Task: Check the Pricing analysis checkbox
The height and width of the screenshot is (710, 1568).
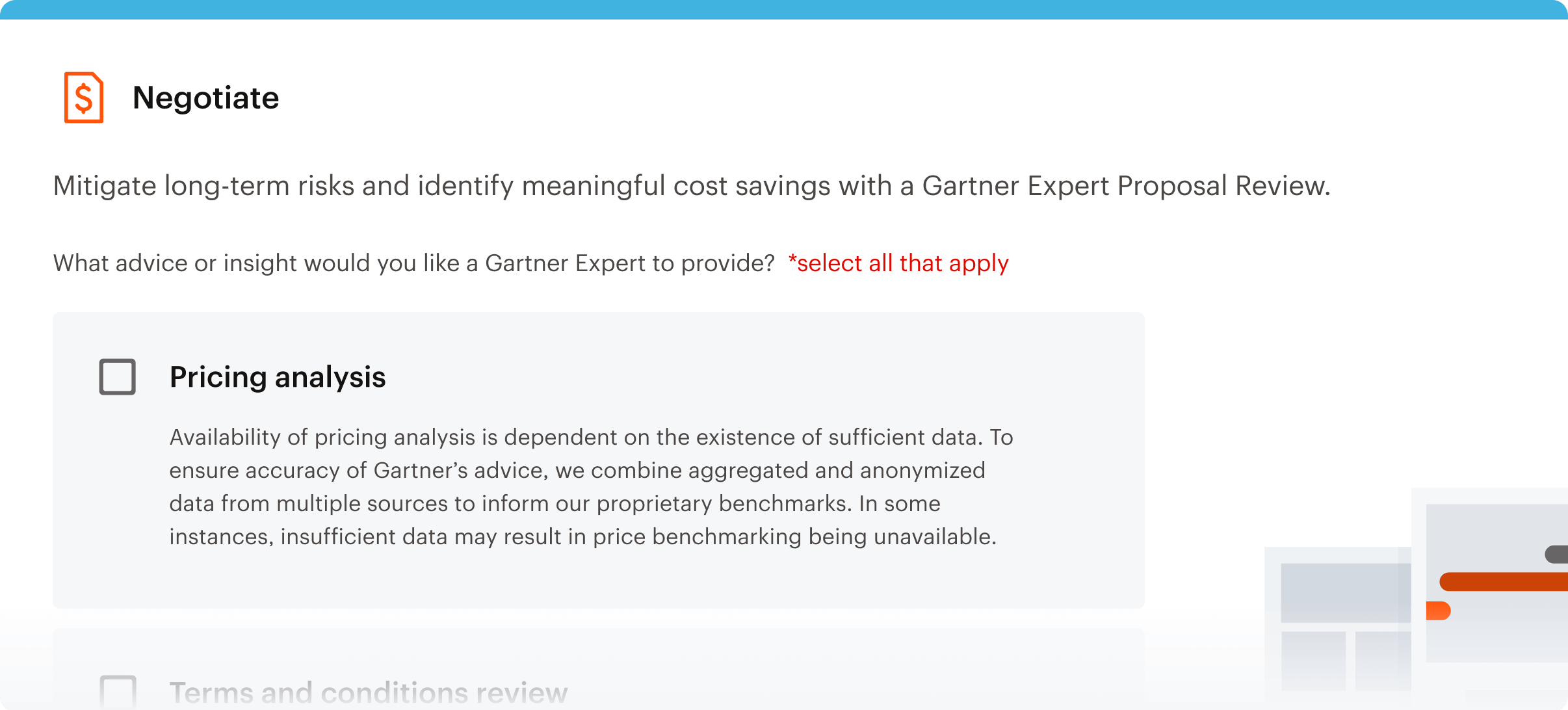Action: pyautogui.click(x=118, y=376)
